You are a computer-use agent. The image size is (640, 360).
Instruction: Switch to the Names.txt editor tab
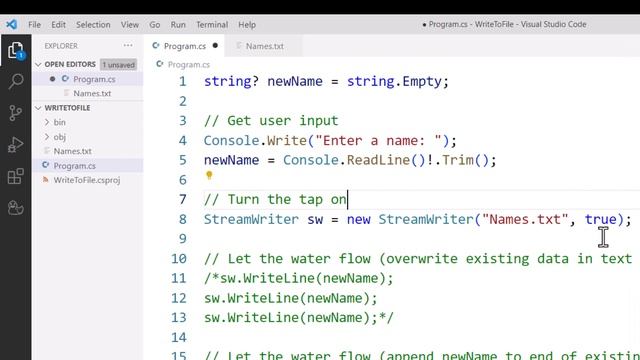click(x=264, y=46)
